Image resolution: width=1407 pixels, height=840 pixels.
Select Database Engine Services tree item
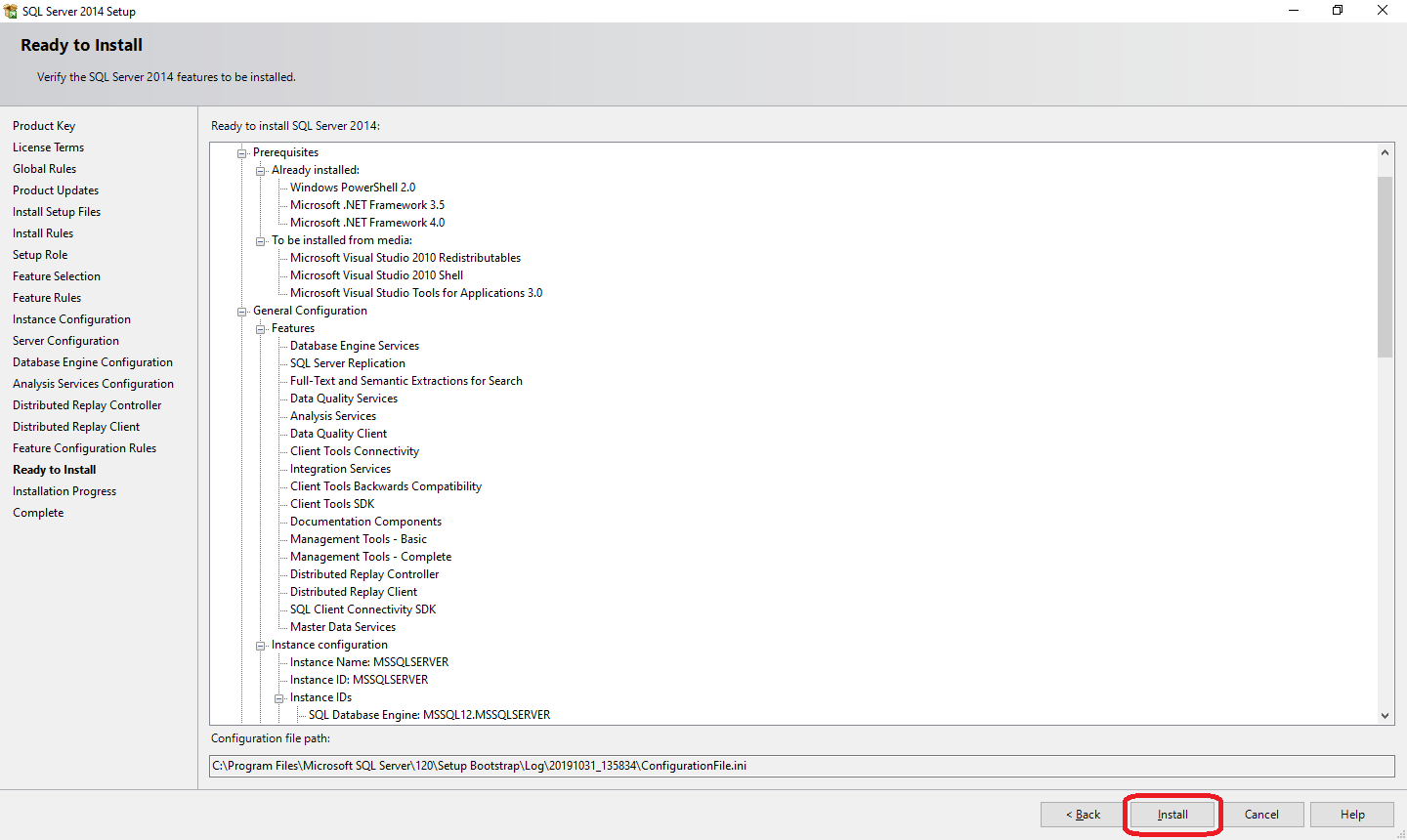coord(355,346)
